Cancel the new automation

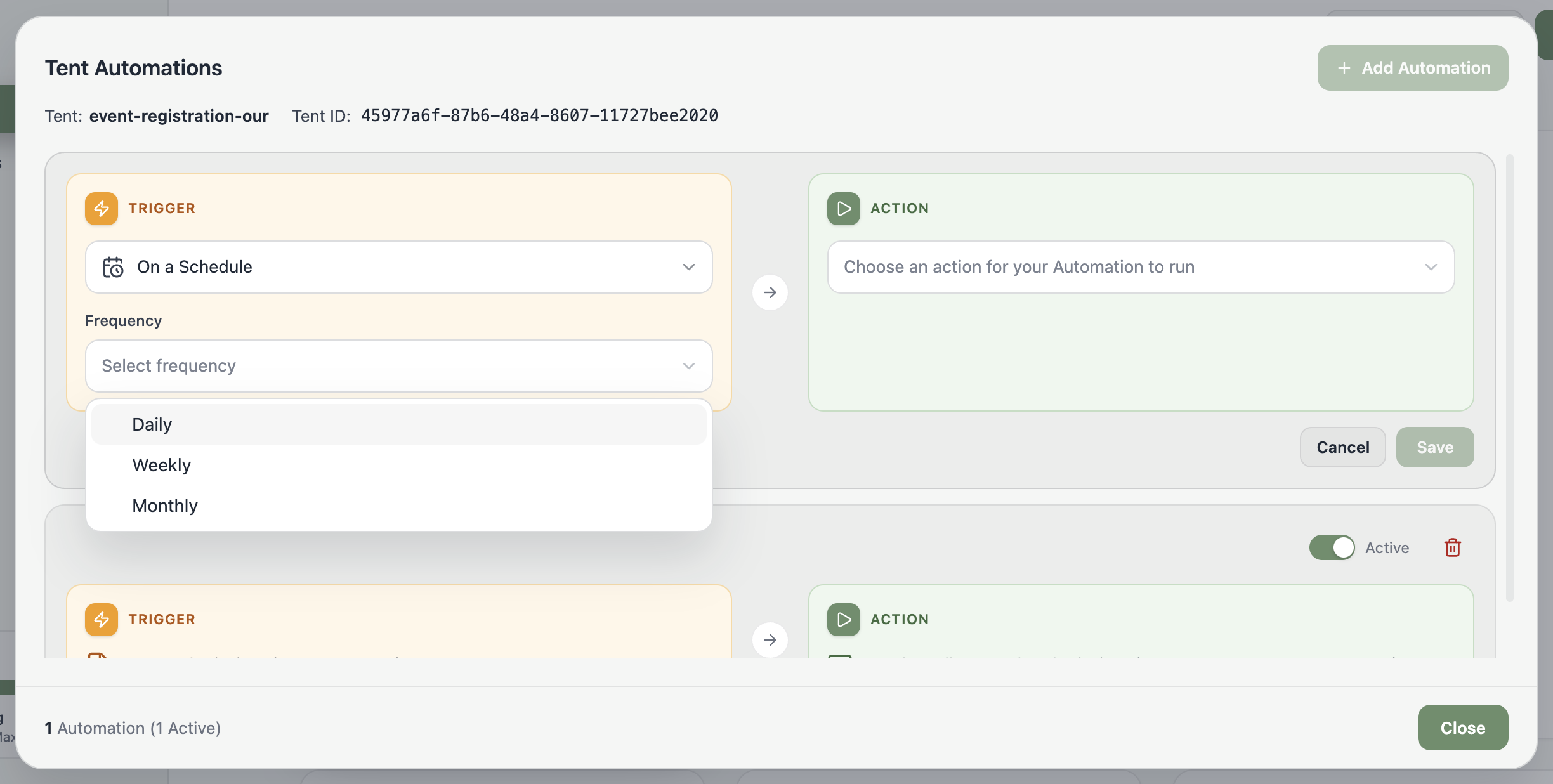point(1343,447)
